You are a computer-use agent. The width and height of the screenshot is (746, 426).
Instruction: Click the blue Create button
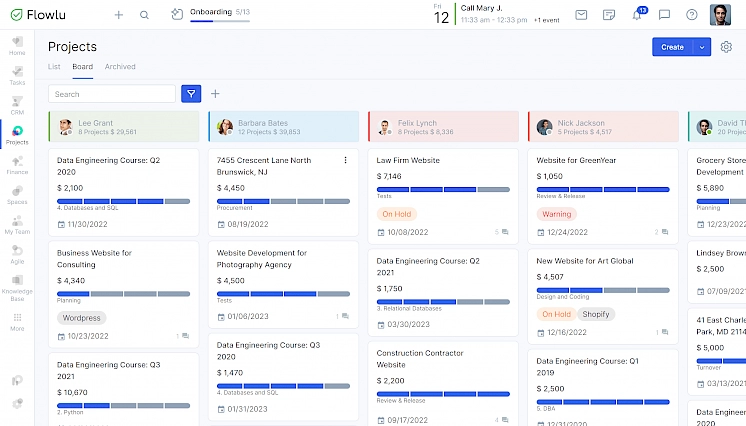pyautogui.click(x=672, y=47)
